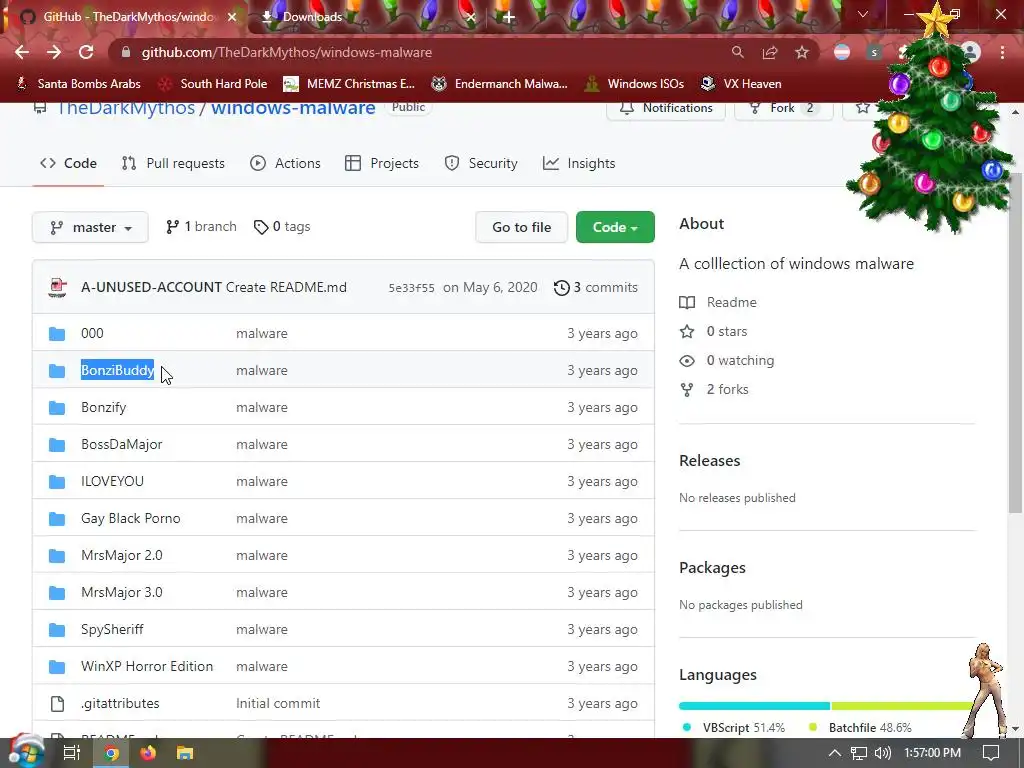
Task: Open the BonziBuddy folder
Action: (118, 370)
